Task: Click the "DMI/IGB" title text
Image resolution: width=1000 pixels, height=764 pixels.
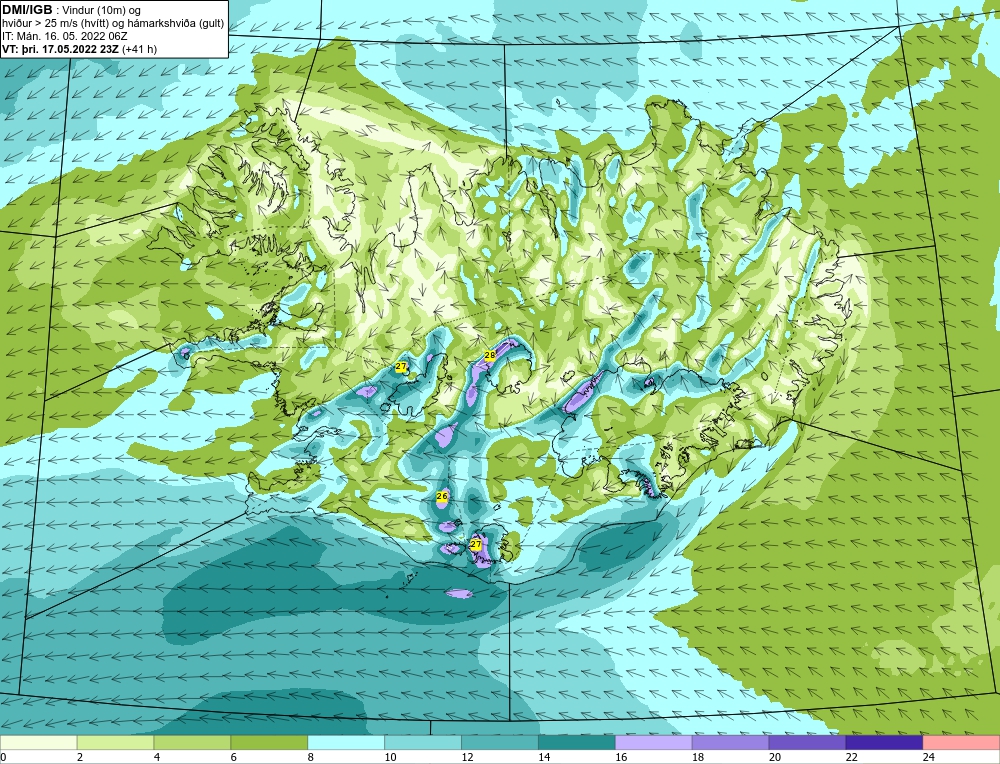Action: [27, 10]
